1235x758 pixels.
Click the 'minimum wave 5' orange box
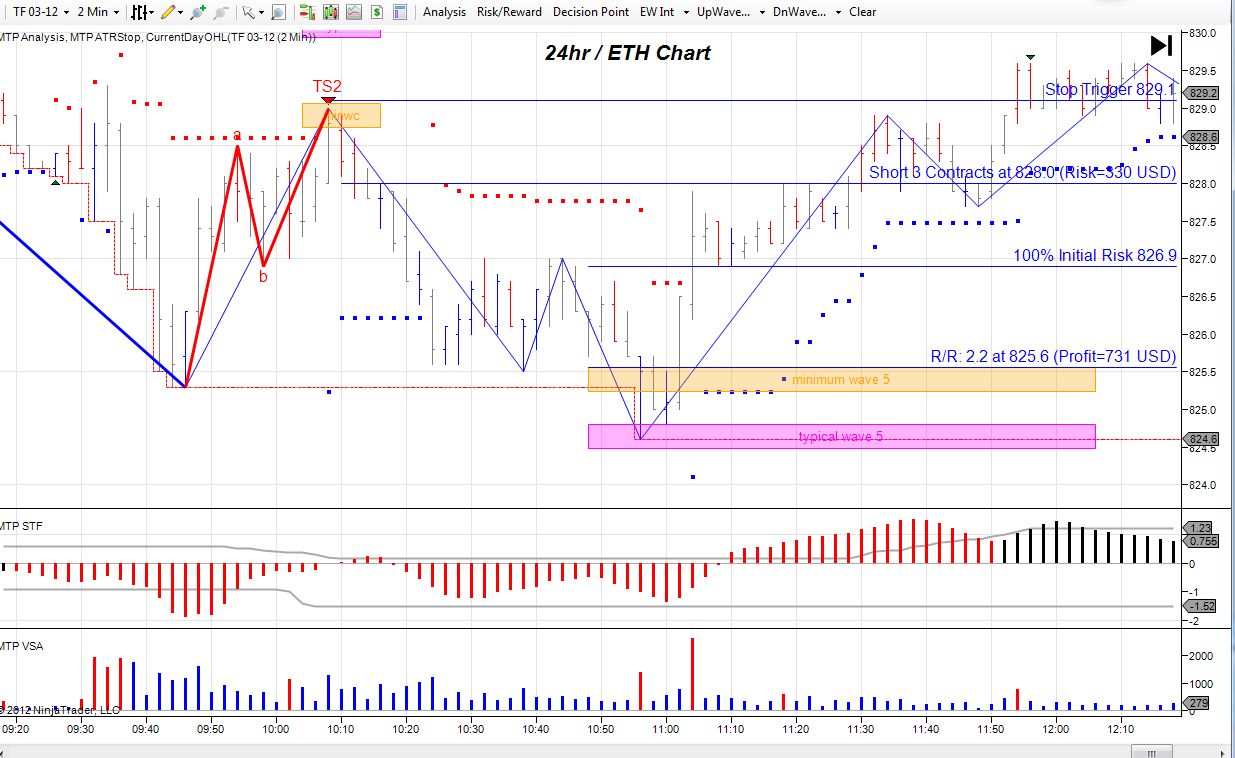[x=842, y=380]
